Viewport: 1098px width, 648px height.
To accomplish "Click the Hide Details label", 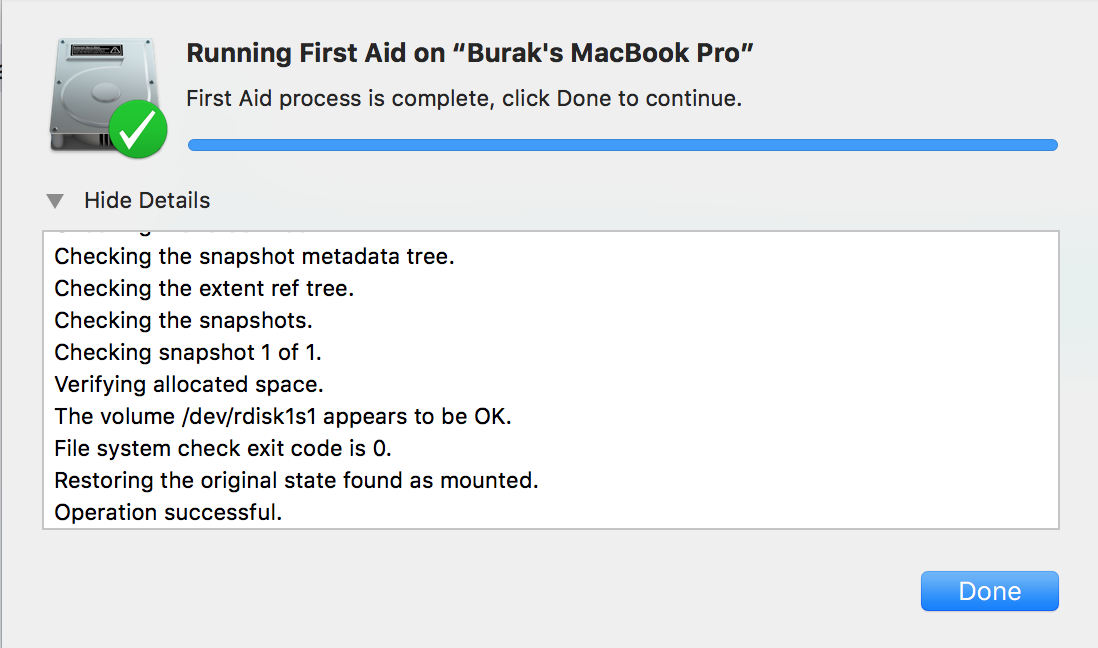I will 147,201.
